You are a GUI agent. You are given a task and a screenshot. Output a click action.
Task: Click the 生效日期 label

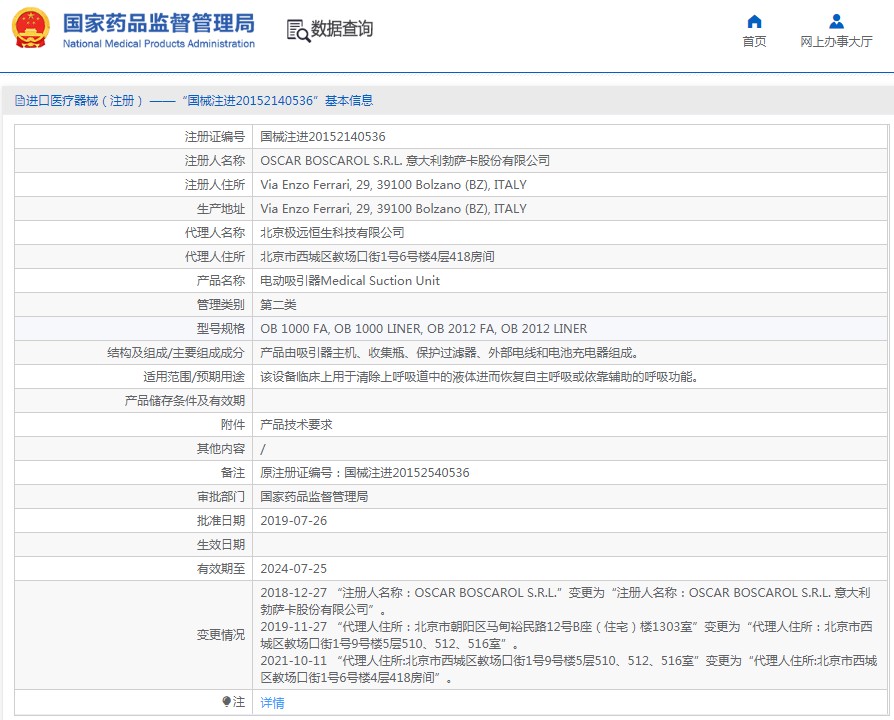click(221, 544)
